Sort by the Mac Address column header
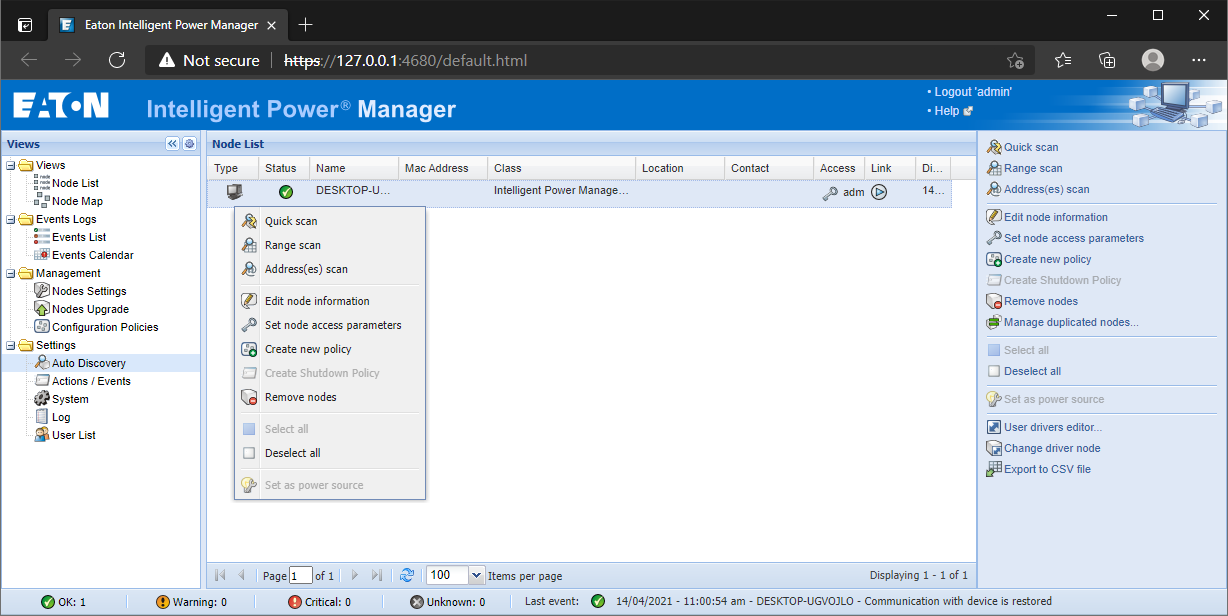 pyautogui.click(x=442, y=168)
